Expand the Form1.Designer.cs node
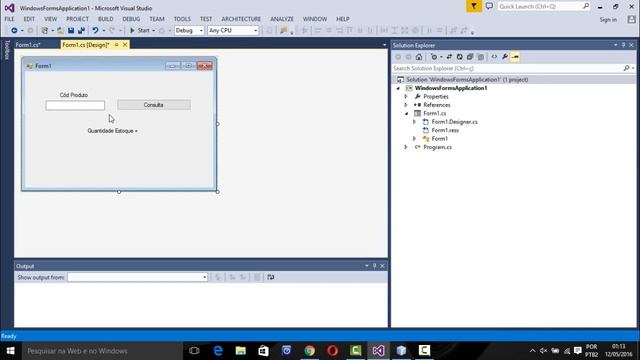The height and width of the screenshot is (360, 640). pyautogui.click(x=414, y=122)
